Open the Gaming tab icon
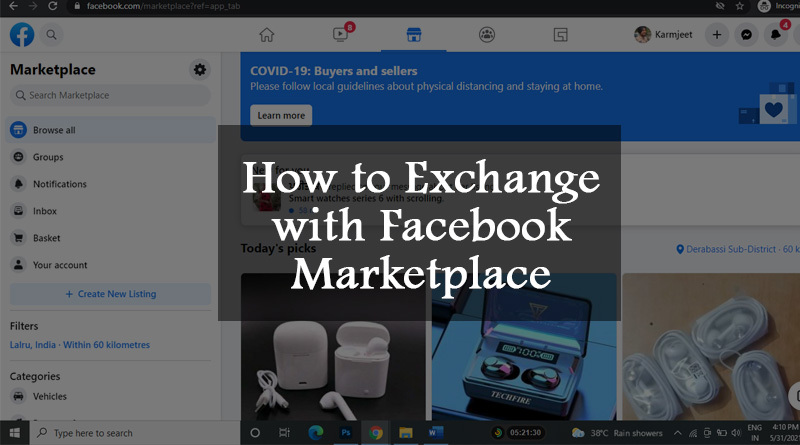Screen dimensions: 800x445 pos(560,35)
